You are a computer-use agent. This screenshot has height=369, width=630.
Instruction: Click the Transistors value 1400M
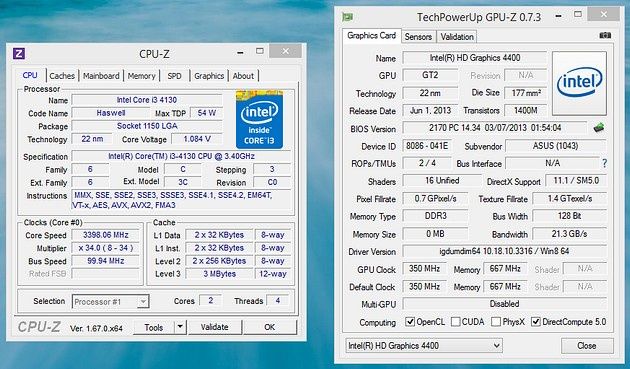pyautogui.click(x=526, y=111)
